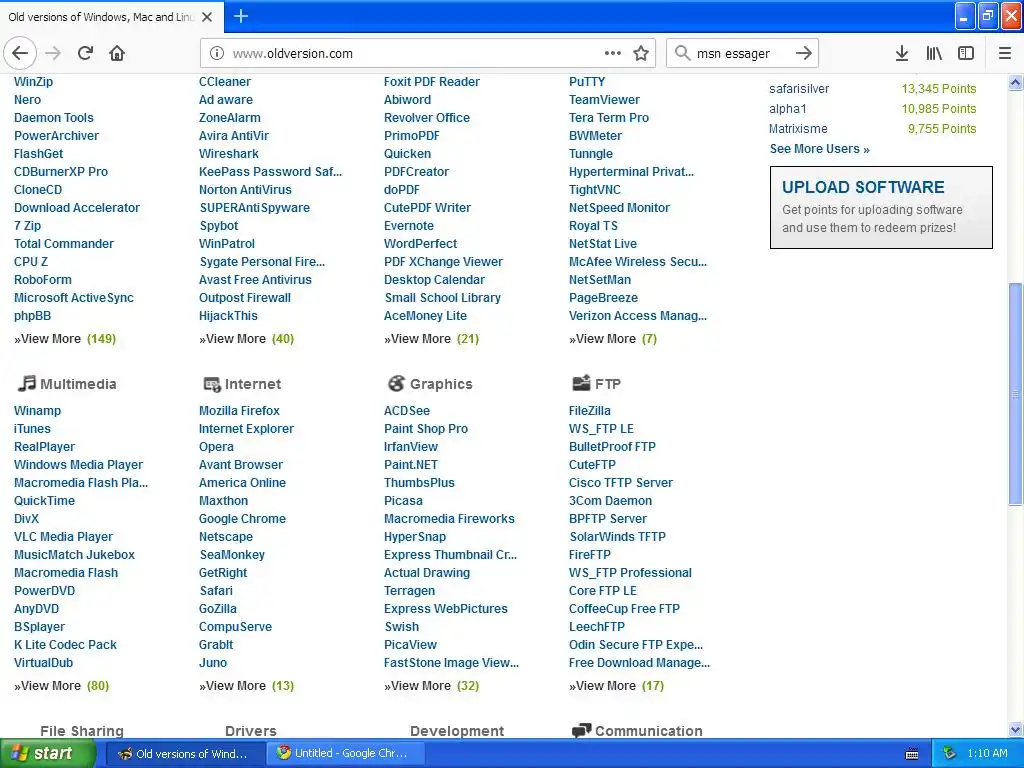View More office list (21)
The height and width of the screenshot is (768, 1024).
pyautogui.click(x=431, y=339)
